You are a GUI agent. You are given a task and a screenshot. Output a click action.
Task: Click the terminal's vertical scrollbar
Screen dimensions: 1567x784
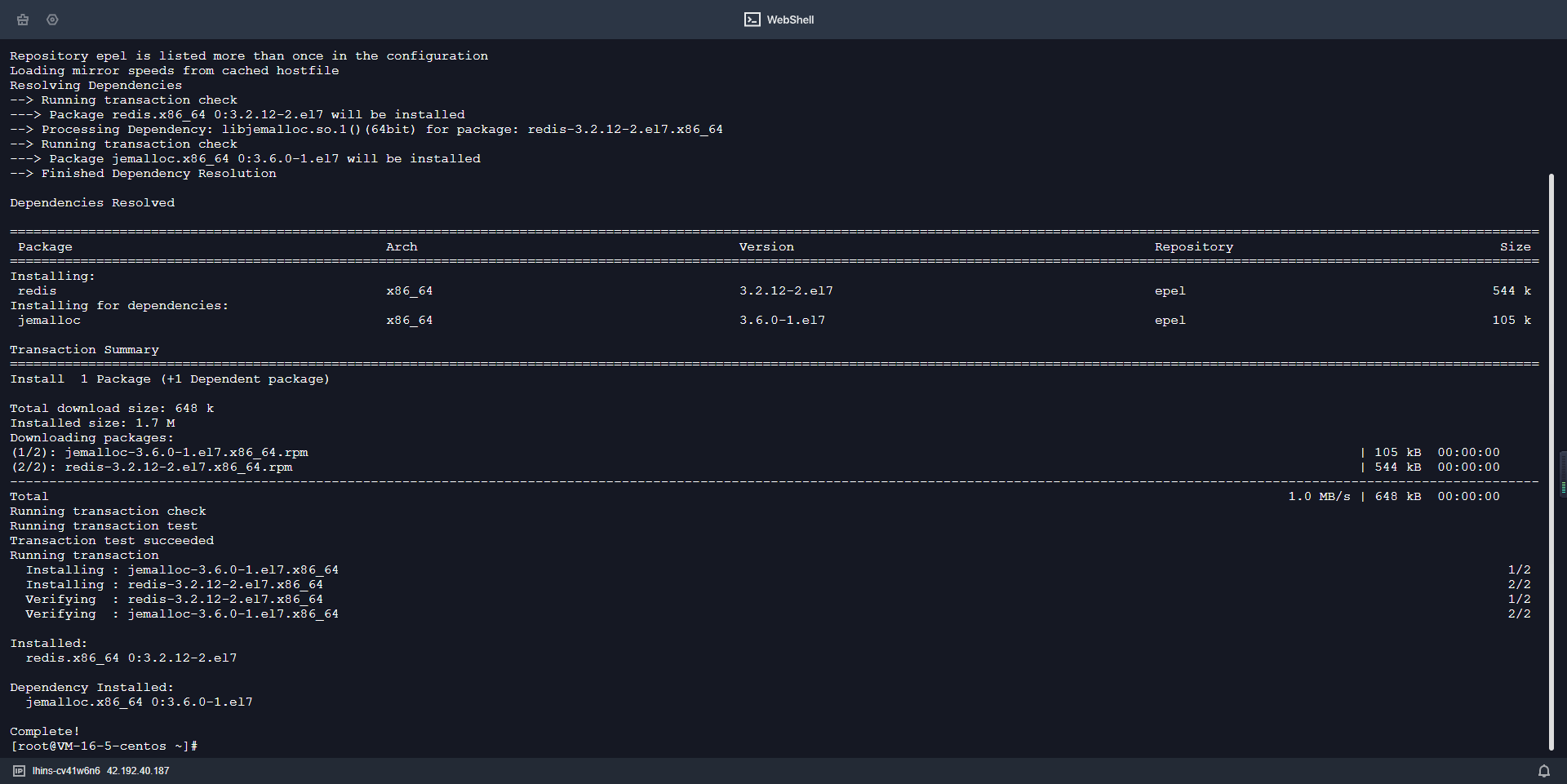(x=1551, y=462)
